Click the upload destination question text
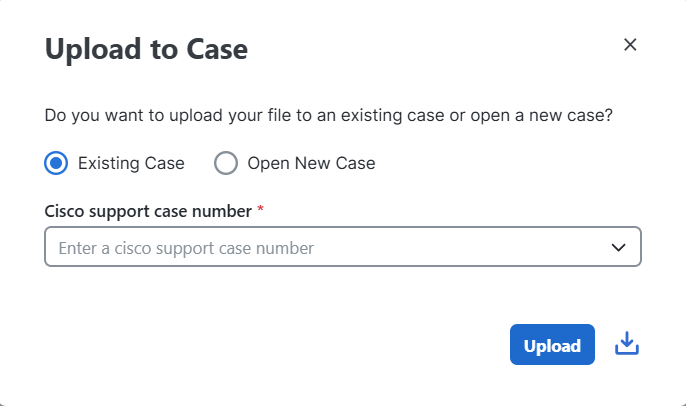 (328, 115)
